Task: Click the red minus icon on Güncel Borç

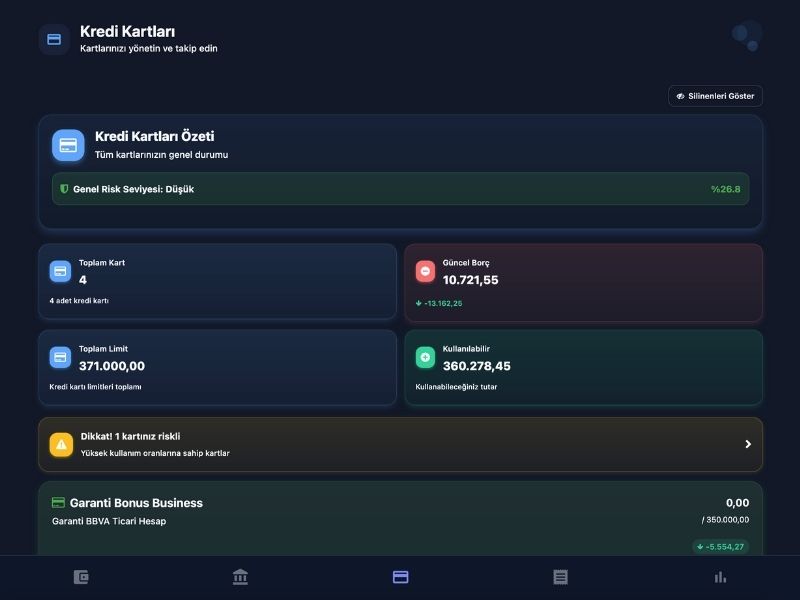Action: 425,271
